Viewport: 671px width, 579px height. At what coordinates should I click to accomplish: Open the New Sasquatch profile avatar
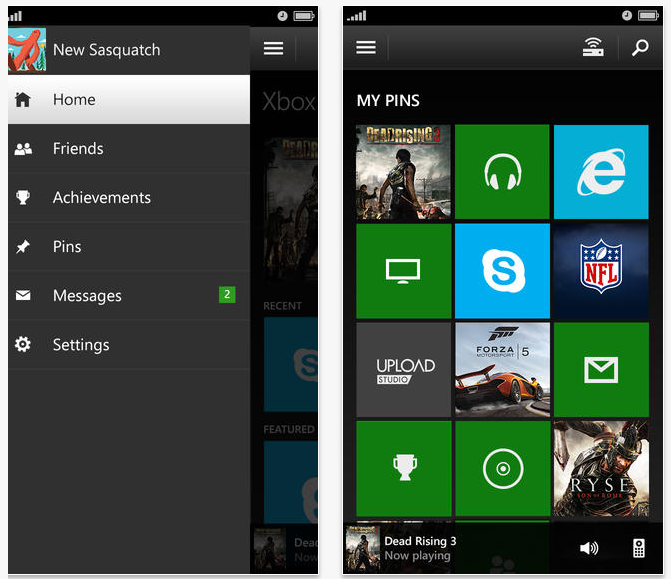tap(27, 50)
